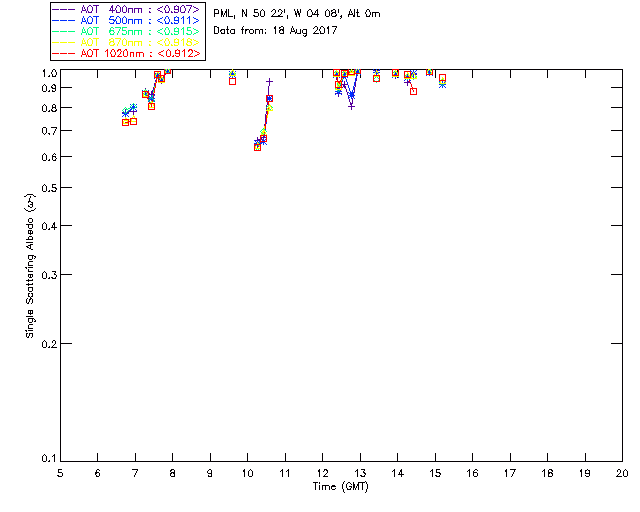The width and height of the screenshot is (640, 512).
Task: Select the 'Data from: 18 Aug 2017' text
Action: click(276, 31)
